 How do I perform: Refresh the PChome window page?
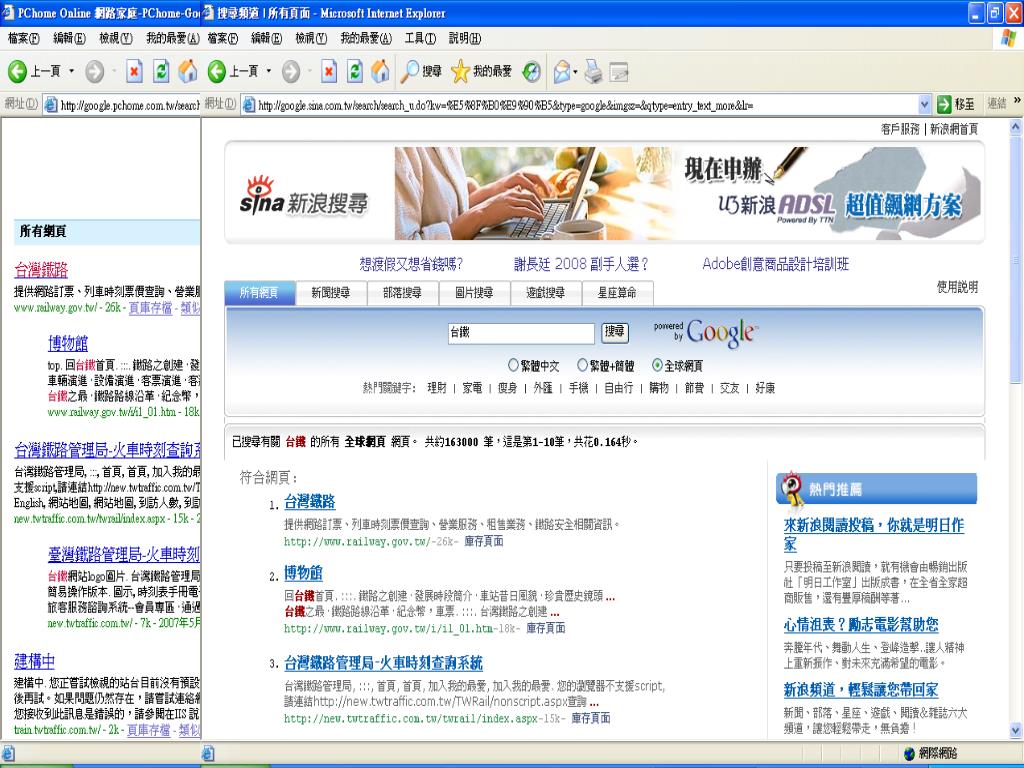[x=161, y=71]
